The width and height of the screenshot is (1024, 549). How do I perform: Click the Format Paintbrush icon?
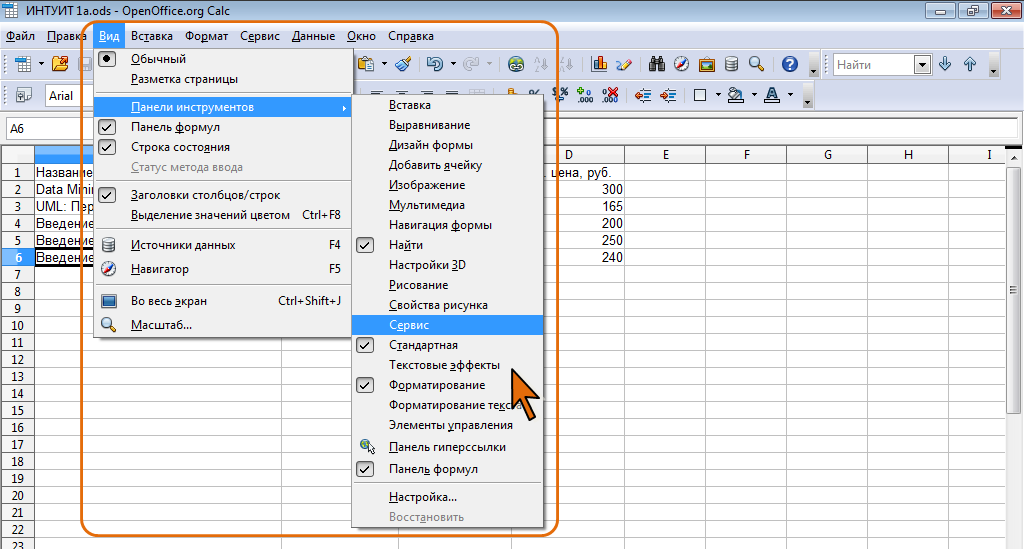pos(403,64)
